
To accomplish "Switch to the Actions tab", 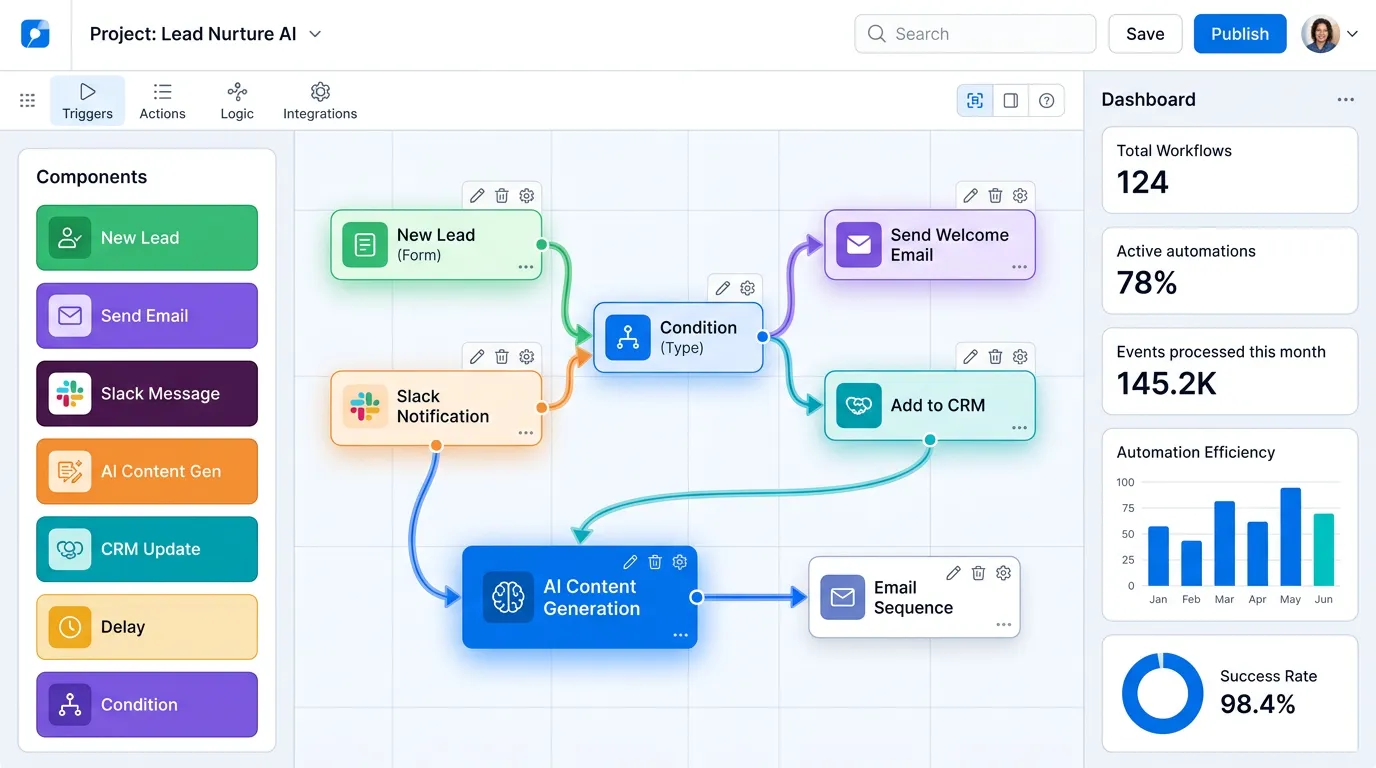I will [162, 101].
